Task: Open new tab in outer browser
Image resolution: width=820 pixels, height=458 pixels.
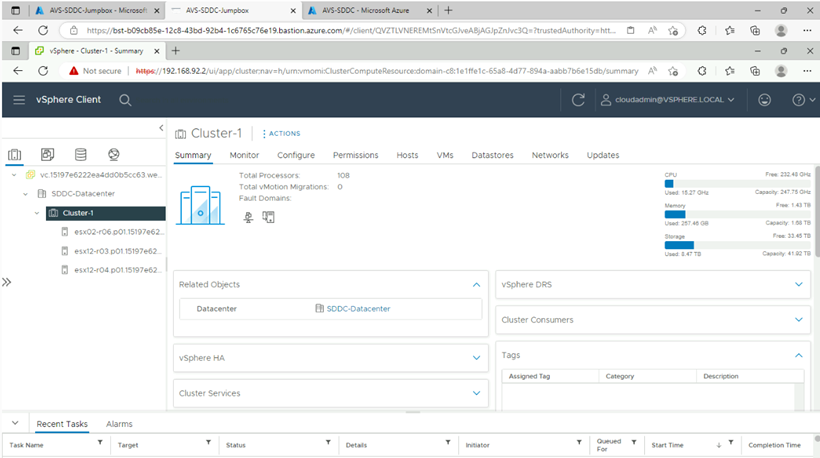Action: (448, 10)
